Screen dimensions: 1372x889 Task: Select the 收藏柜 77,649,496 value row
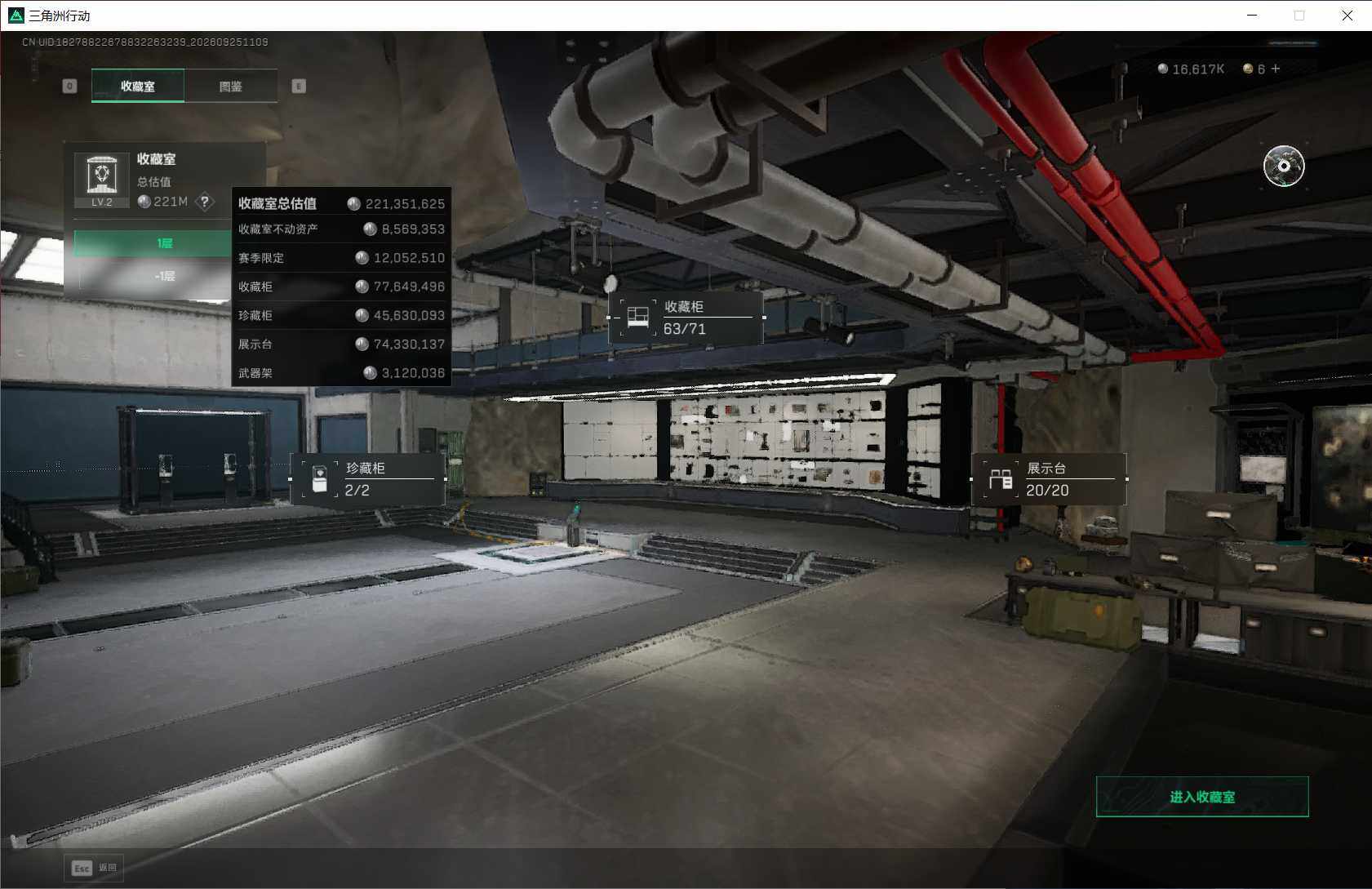tap(341, 287)
